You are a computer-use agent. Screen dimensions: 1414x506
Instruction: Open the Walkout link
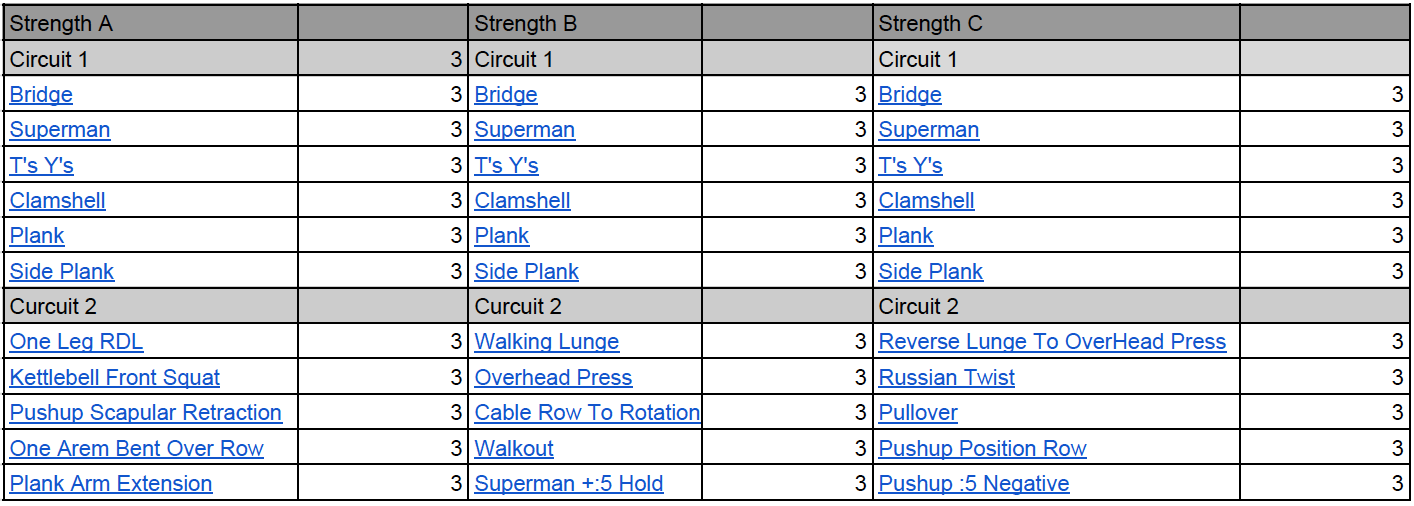(x=514, y=448)
